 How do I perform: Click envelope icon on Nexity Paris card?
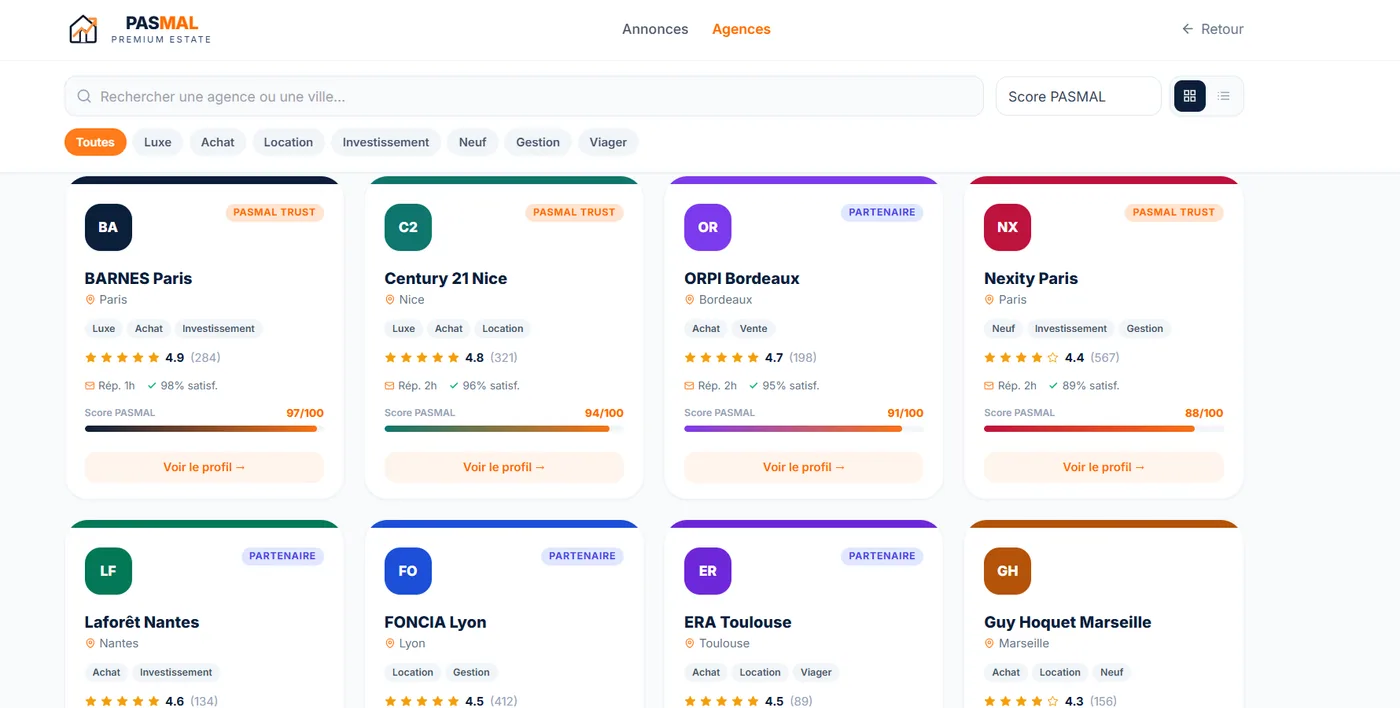pyautogui.click(x=990, y=386)
